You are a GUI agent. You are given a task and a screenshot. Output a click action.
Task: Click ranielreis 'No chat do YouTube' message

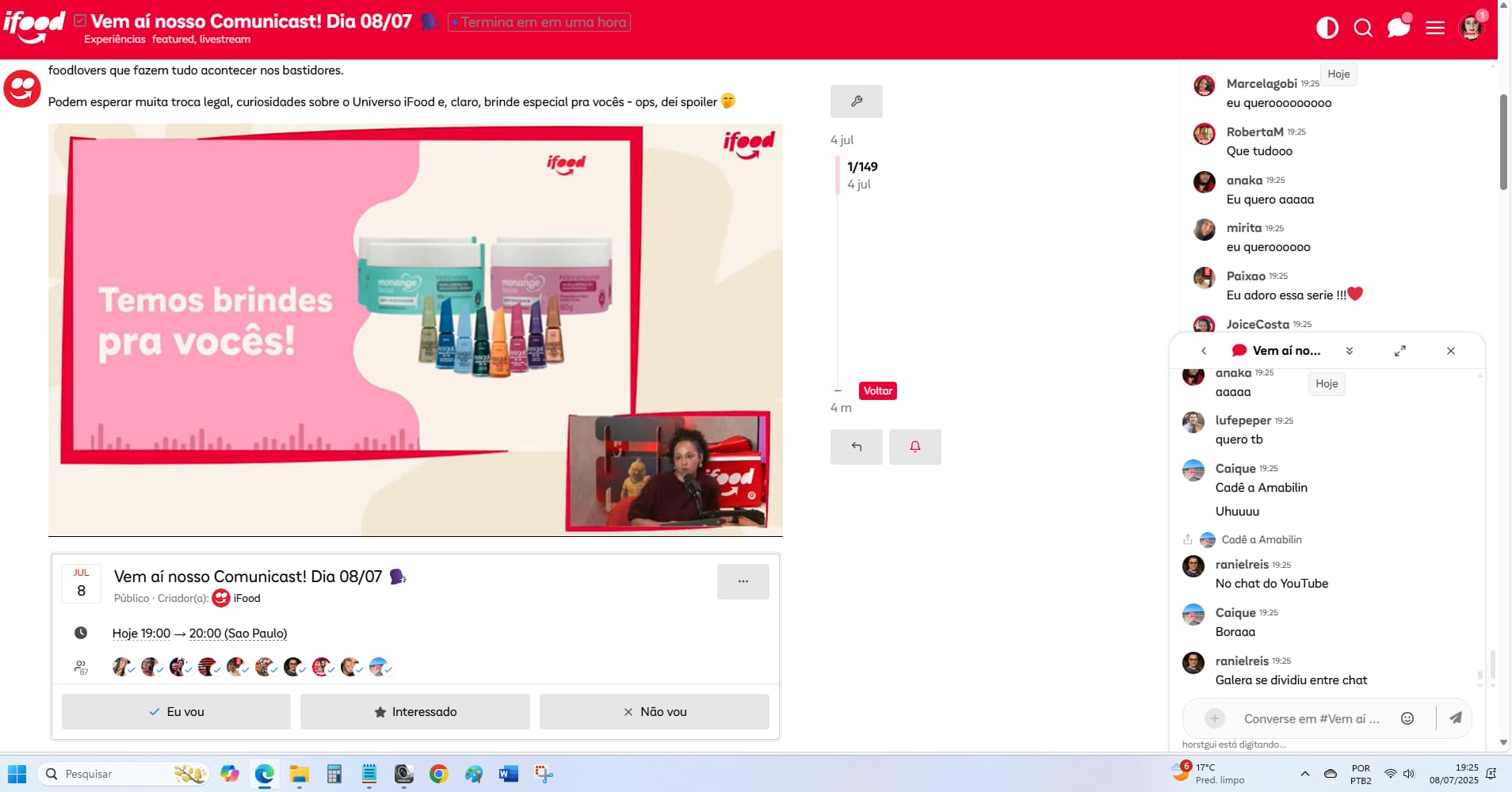click(1272, 583)
